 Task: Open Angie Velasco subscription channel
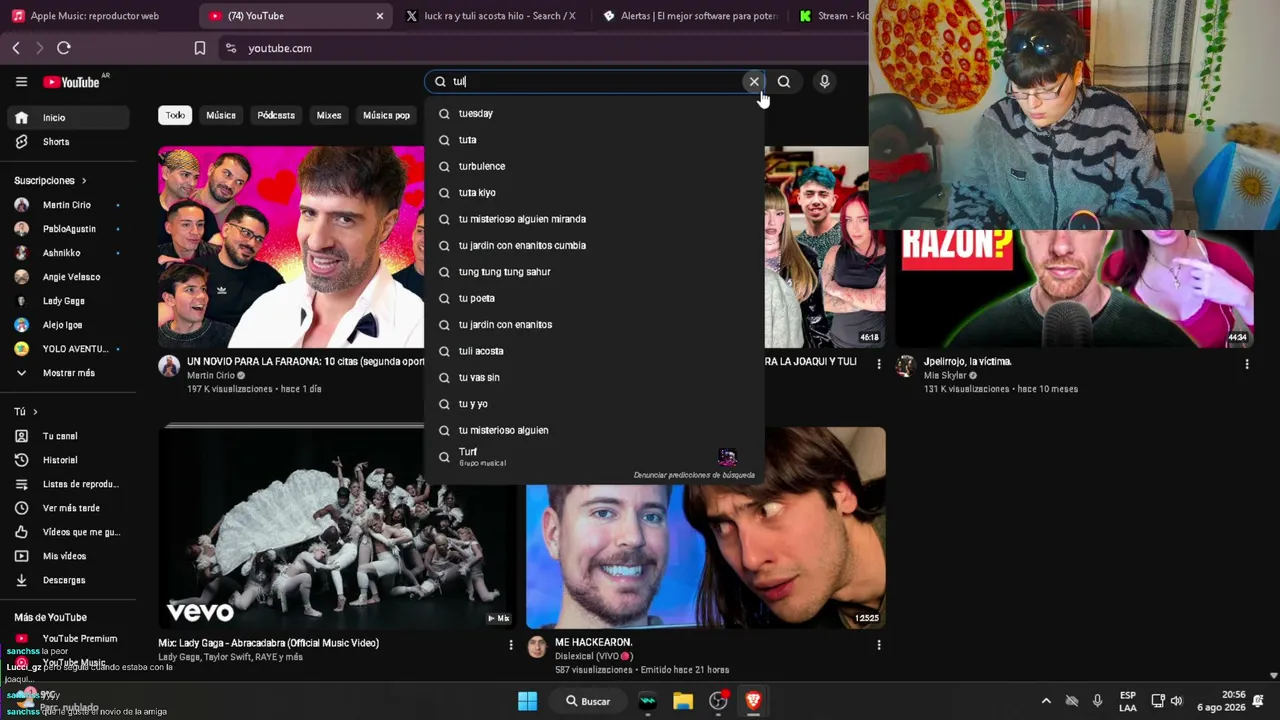[68, 277]
